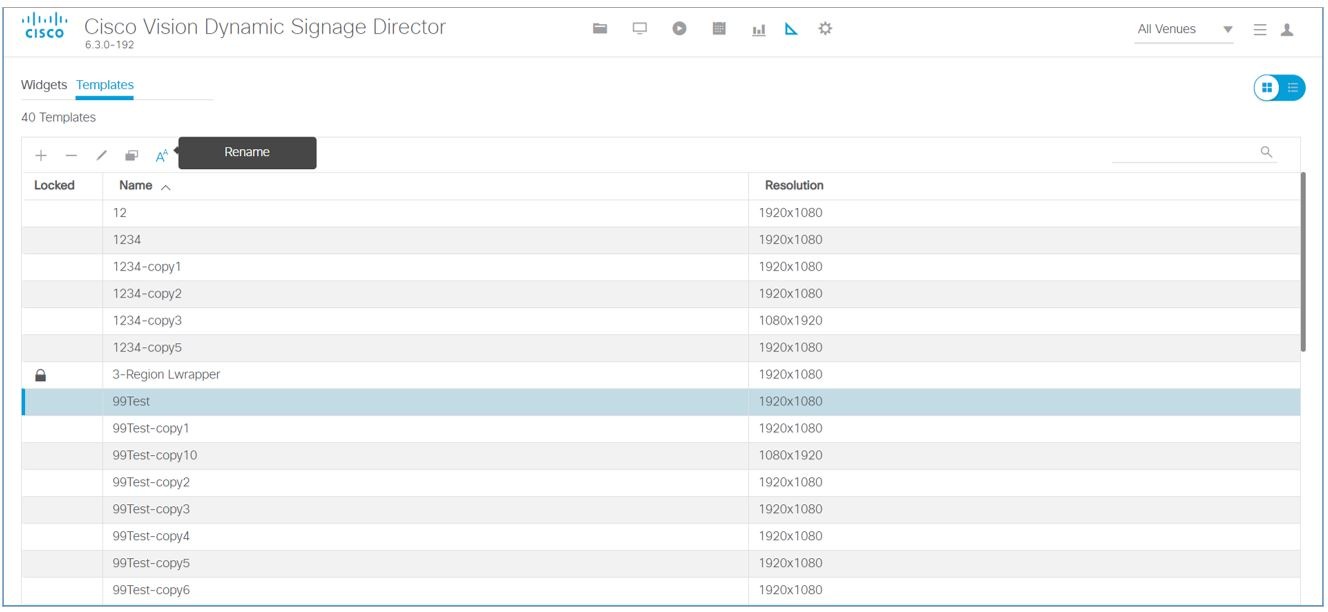Click the 40 Templates count label

pyautogui.click(x=58, y=118)
